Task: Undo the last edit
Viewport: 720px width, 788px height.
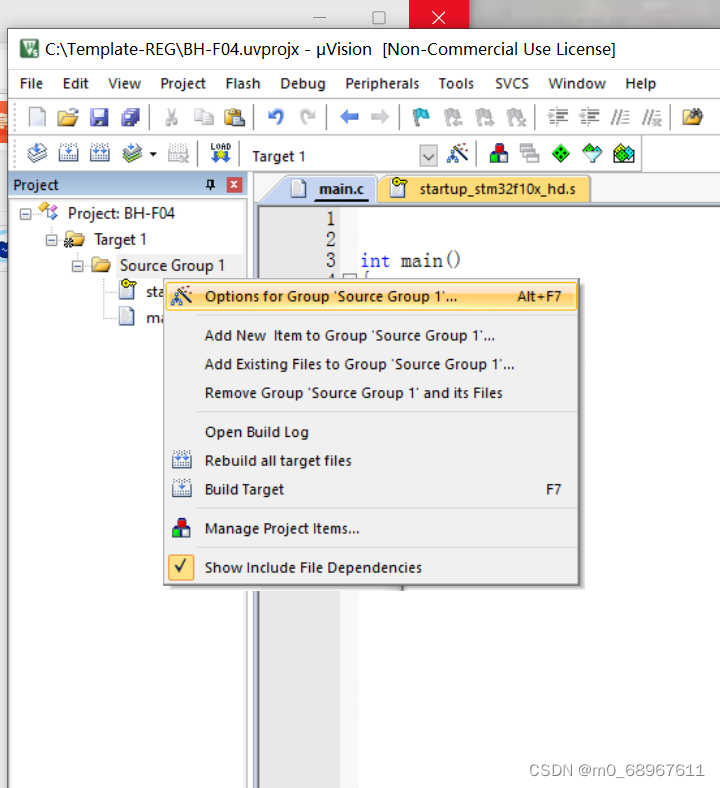Action: [276, 117]
